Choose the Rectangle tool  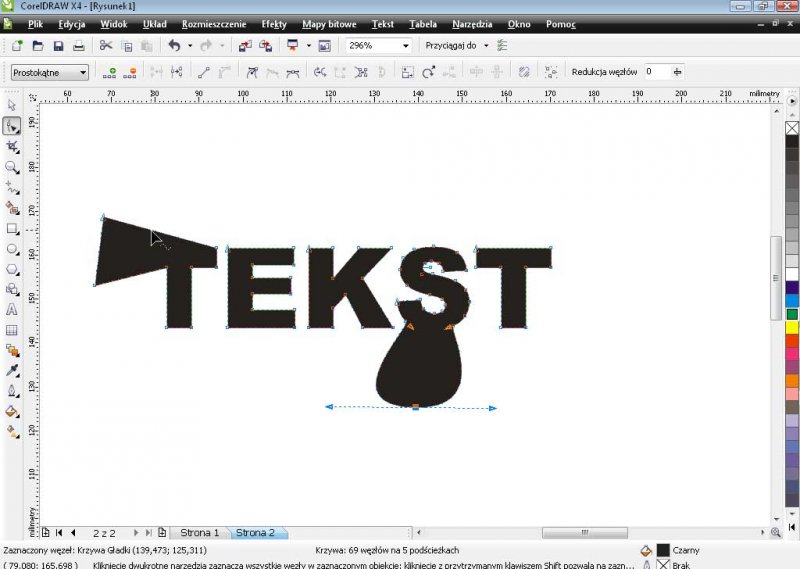point(12,228)
